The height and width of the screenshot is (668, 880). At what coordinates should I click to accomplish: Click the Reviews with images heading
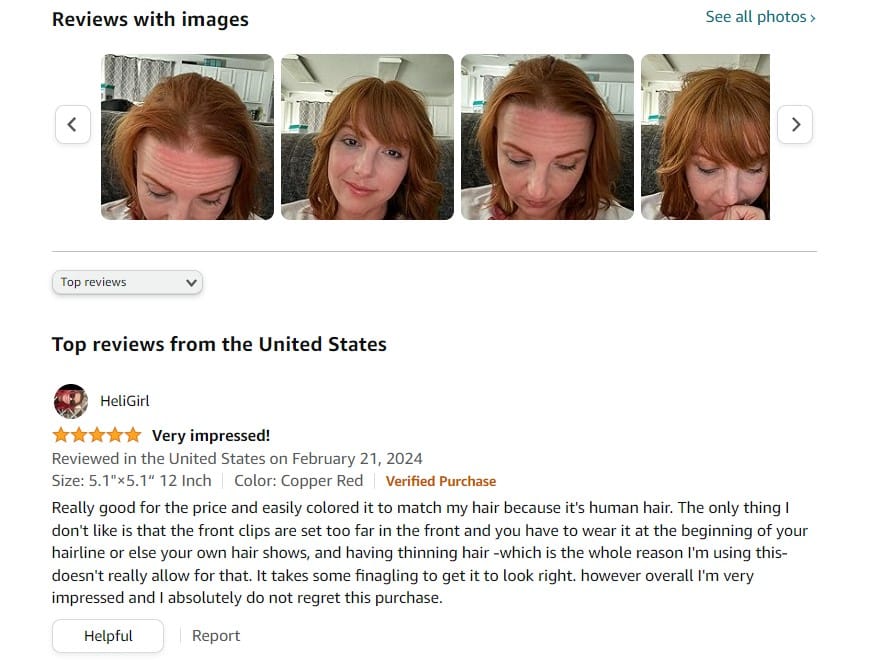point(150,19)
